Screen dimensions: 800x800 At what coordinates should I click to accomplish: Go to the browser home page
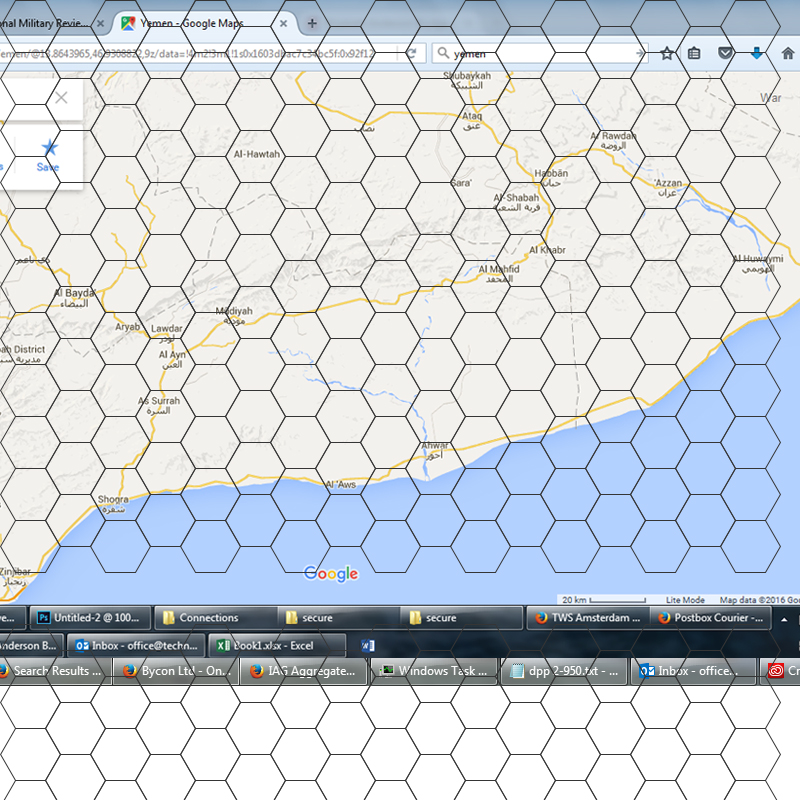tap(788, 53)
